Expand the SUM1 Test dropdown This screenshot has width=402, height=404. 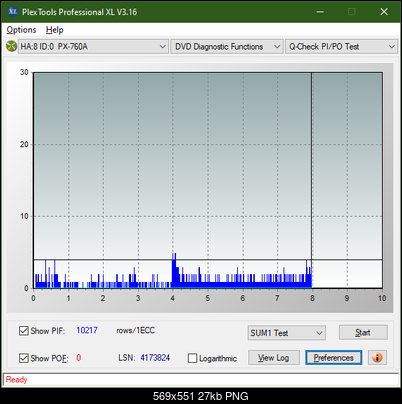pyautogui.click(x=287, y=333)
